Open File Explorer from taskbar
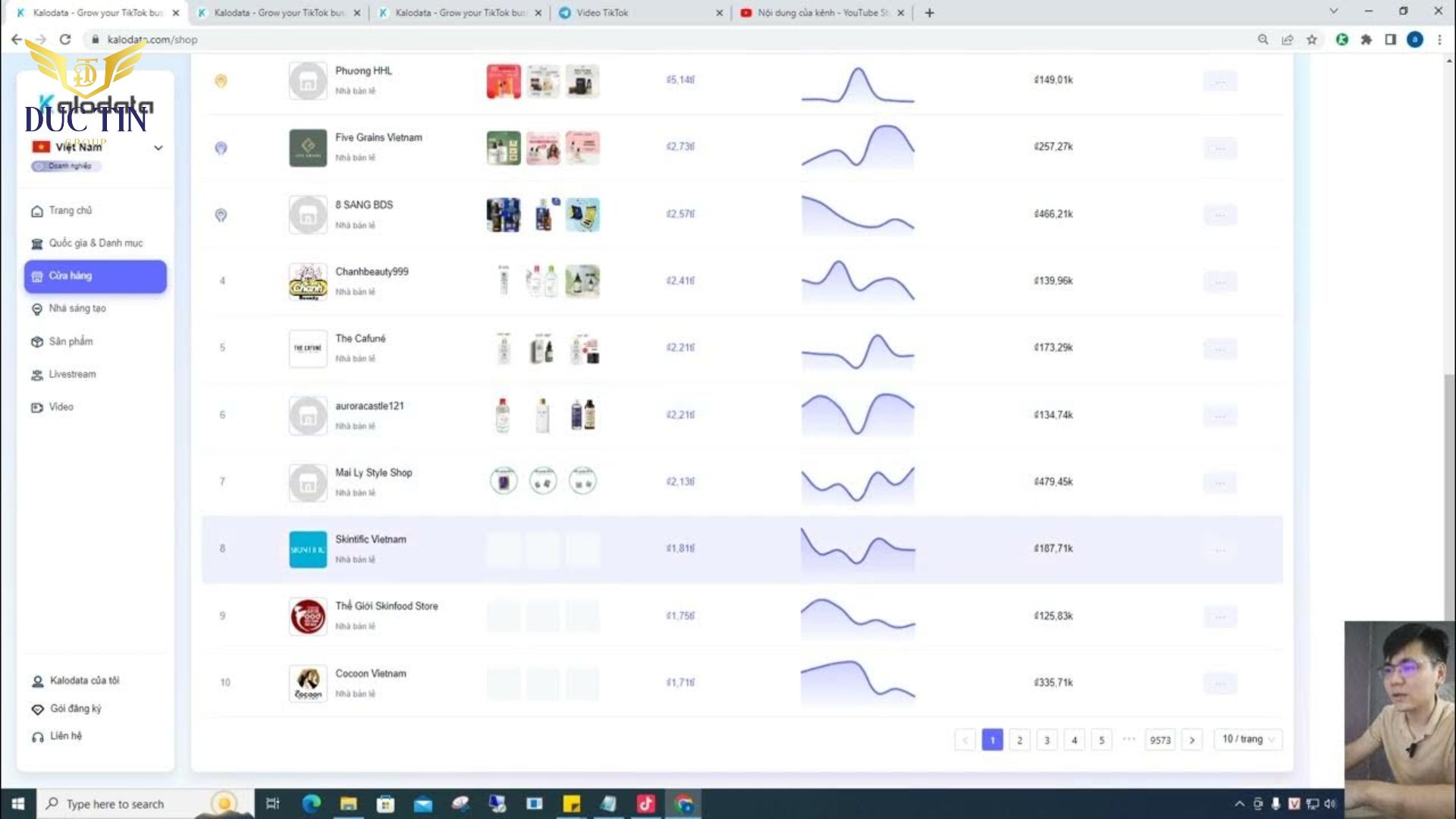The width and height of the screenshot is (1456, 819). (349, 804)
